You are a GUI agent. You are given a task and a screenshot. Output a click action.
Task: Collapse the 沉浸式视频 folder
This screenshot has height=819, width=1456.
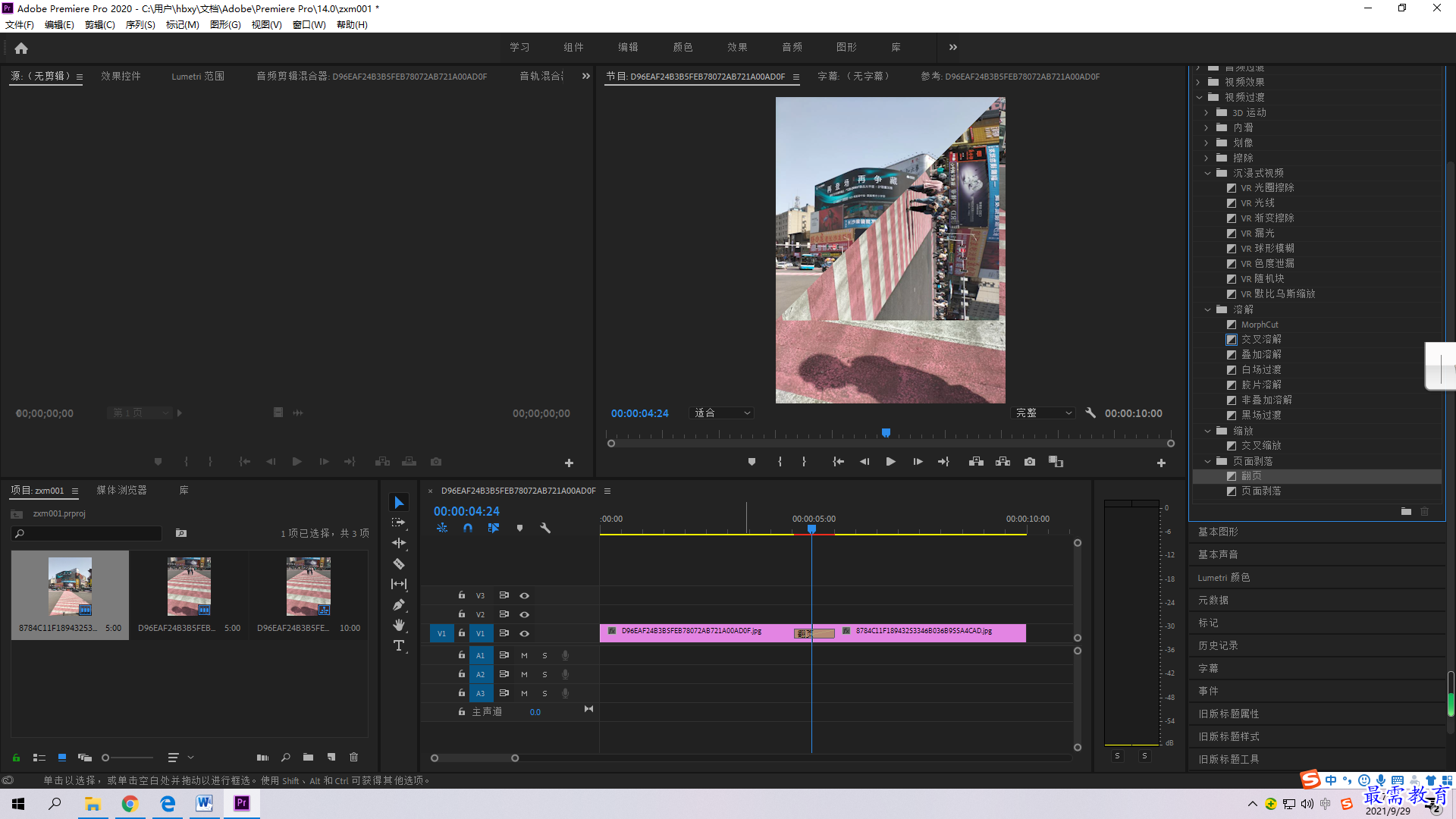[x=1207, y=173]
